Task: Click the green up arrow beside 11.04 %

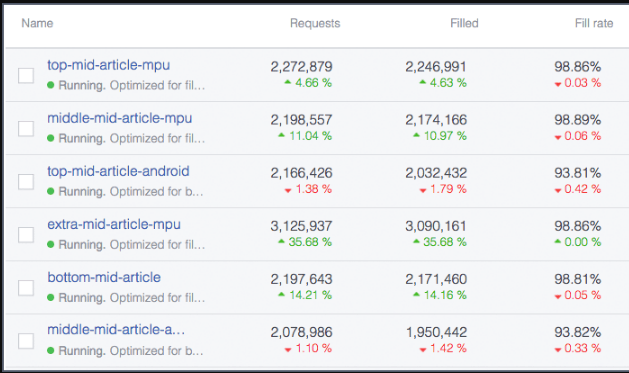Action: (x=282, y=135)
